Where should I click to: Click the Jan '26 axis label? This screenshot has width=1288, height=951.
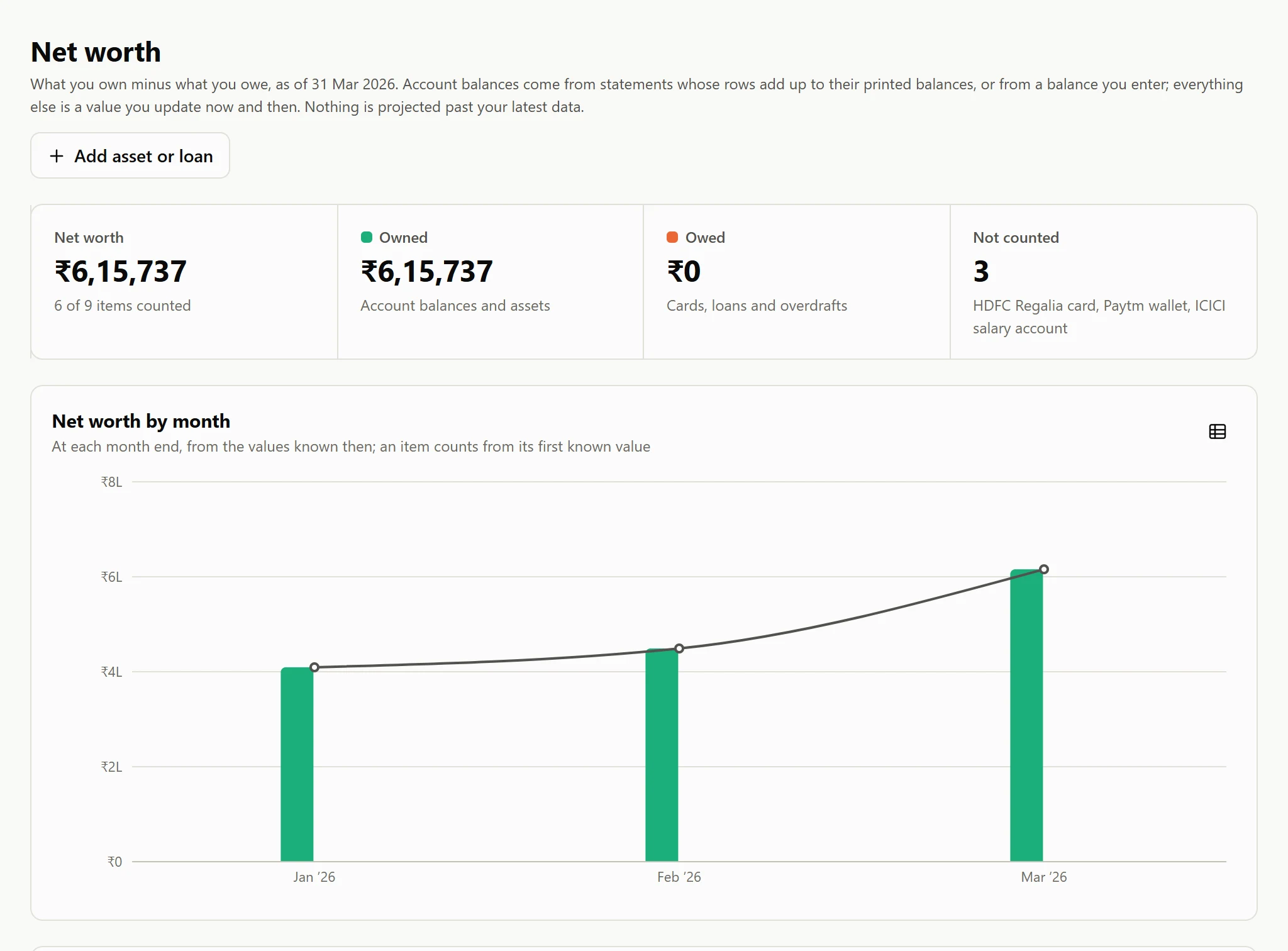point(314,877)
